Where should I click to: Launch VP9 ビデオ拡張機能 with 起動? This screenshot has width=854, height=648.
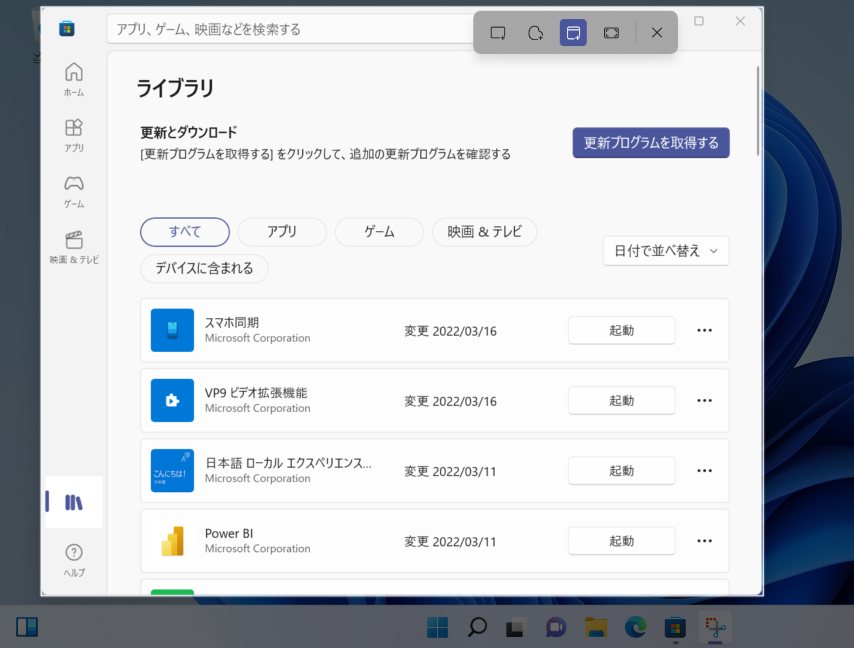point(621,400)
